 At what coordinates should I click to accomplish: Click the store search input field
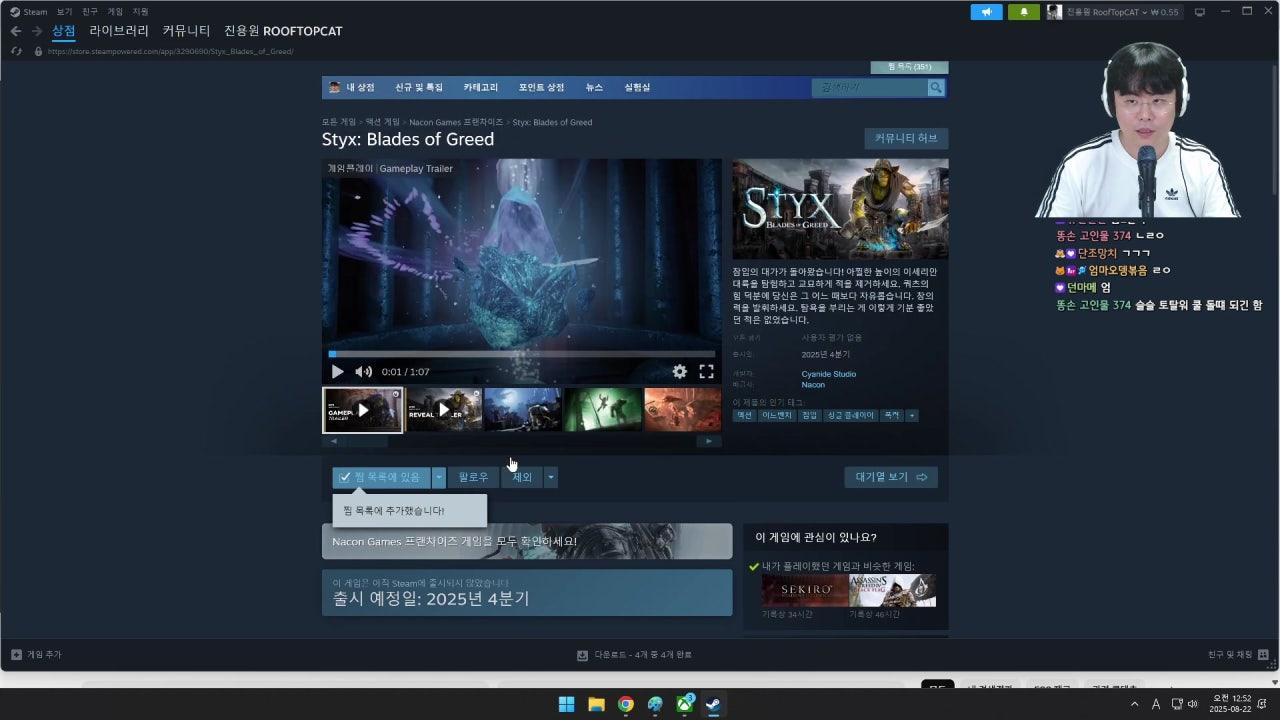pos(869,88)
